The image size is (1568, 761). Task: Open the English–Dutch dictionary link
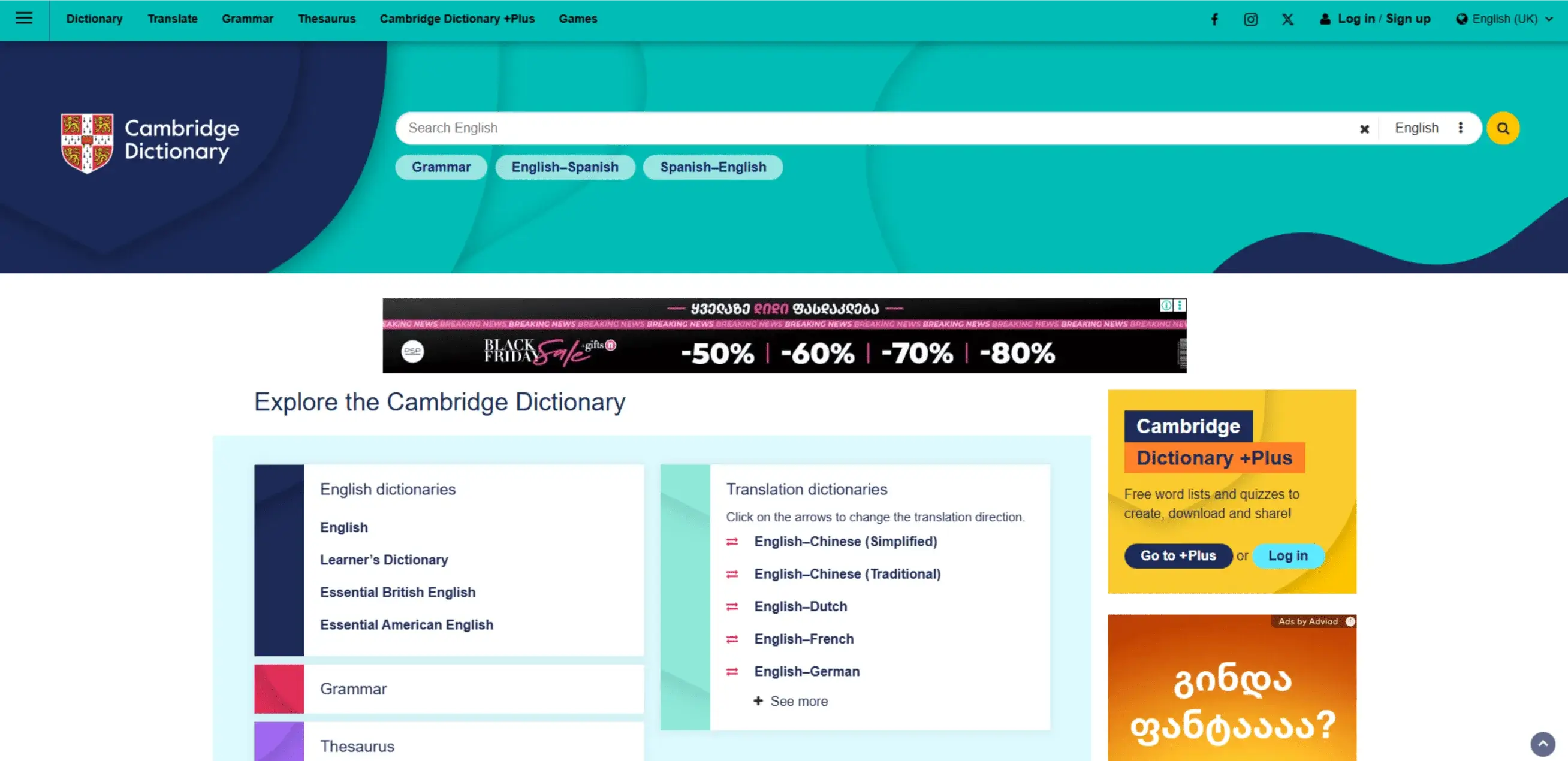800,606
